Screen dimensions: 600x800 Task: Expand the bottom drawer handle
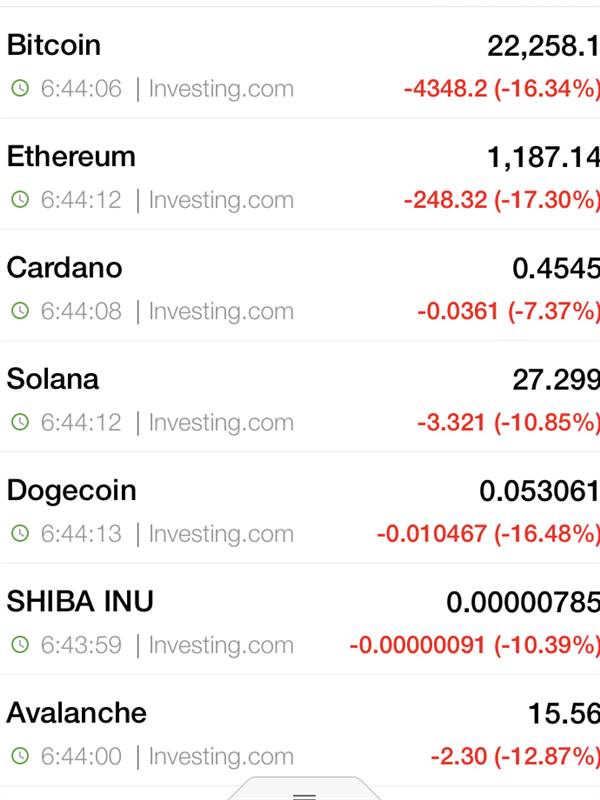304,789
